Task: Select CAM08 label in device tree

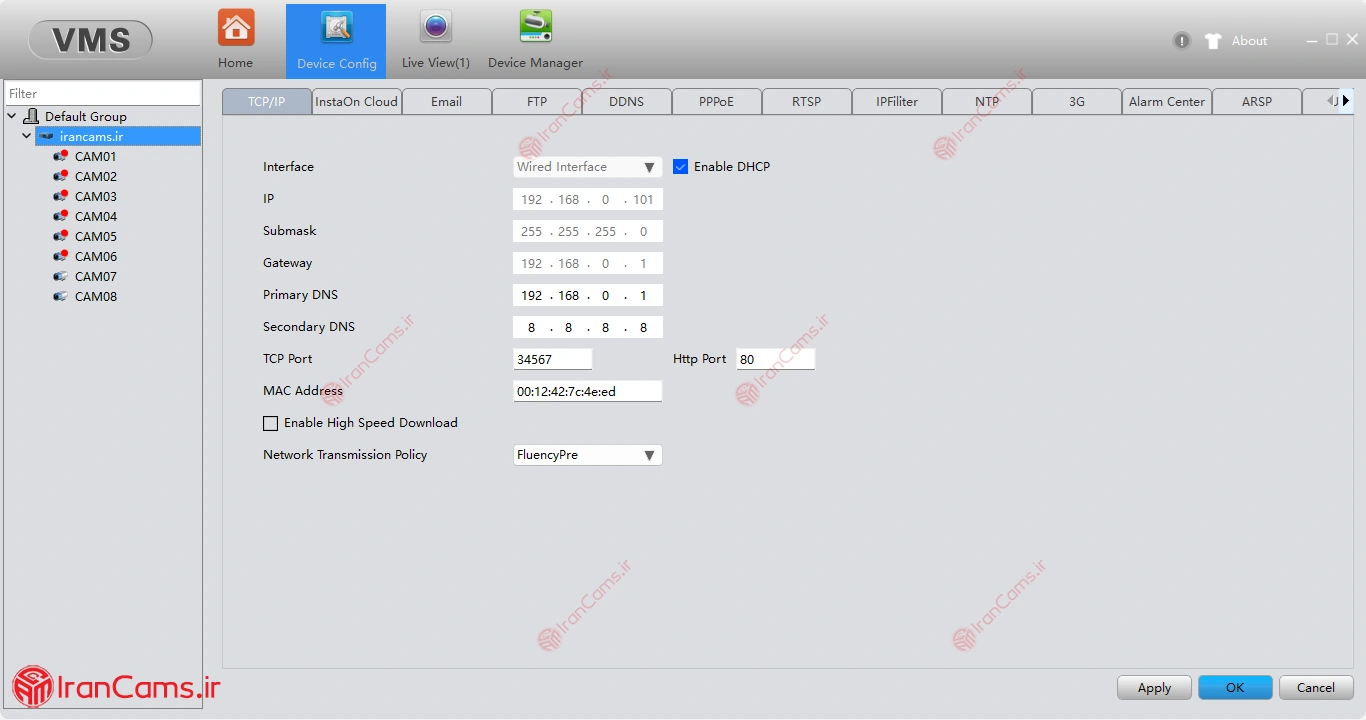Action: (x=96, y=296)
